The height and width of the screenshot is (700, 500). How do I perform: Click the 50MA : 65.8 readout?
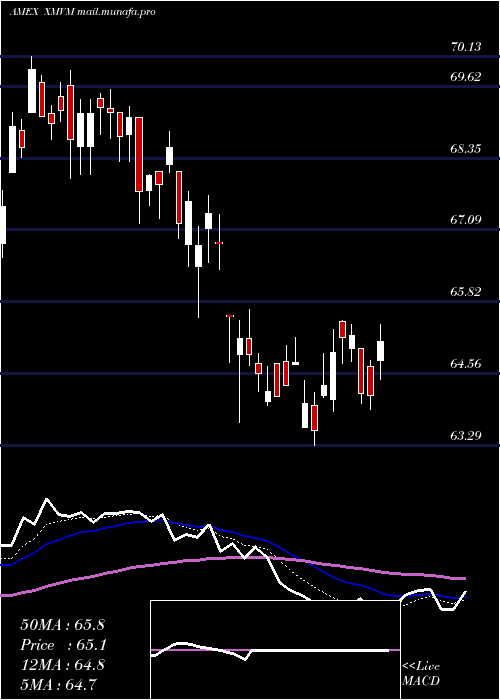click(x=62, y=625)
